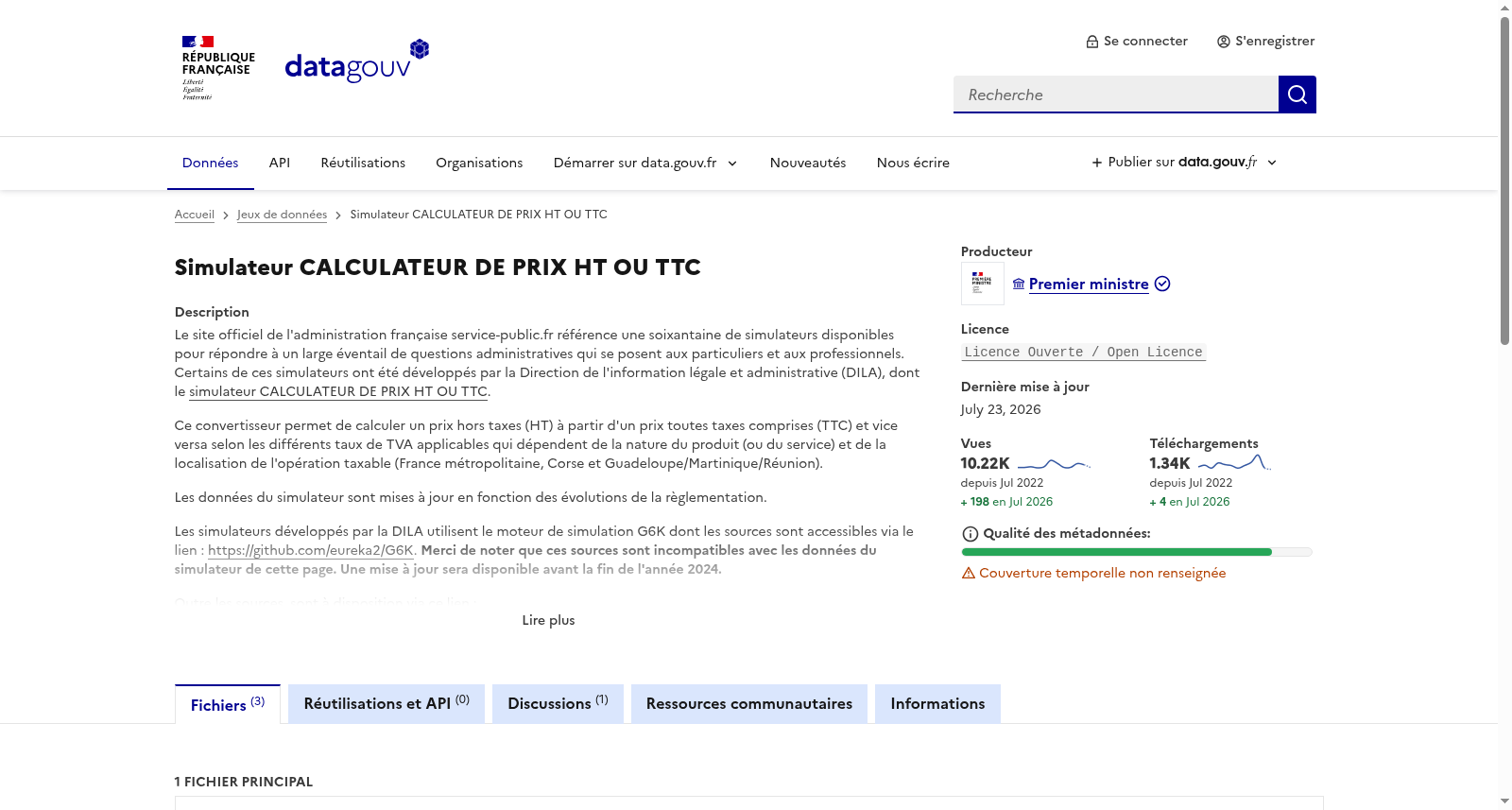Click the + 4 en Jul 2026 text
1512x810 pixels.
[x=1190, y=502]
